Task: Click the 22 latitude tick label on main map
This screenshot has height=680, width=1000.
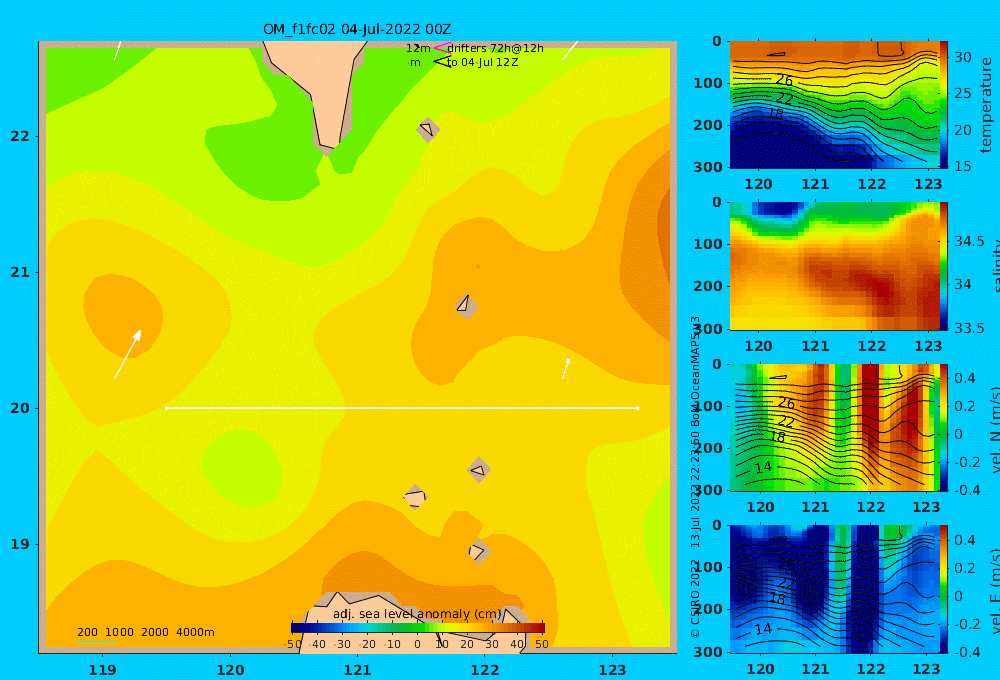Action: click(20, 136)
